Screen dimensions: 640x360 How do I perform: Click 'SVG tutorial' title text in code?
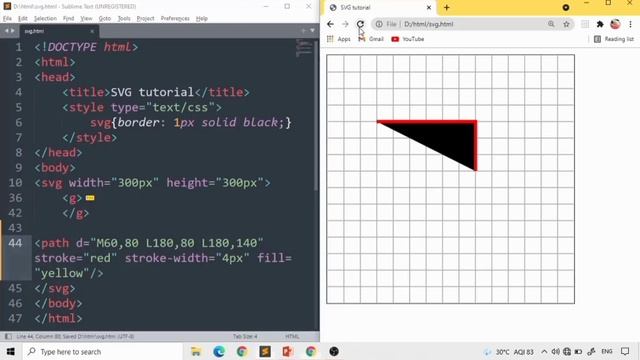(x=152, y=92)
